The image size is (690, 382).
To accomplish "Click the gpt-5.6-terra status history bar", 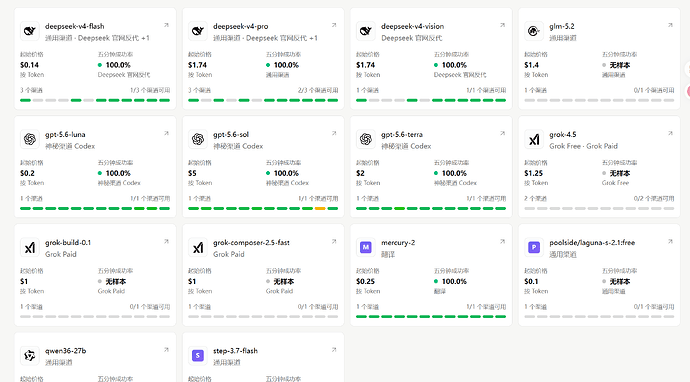I will (431, 209).
